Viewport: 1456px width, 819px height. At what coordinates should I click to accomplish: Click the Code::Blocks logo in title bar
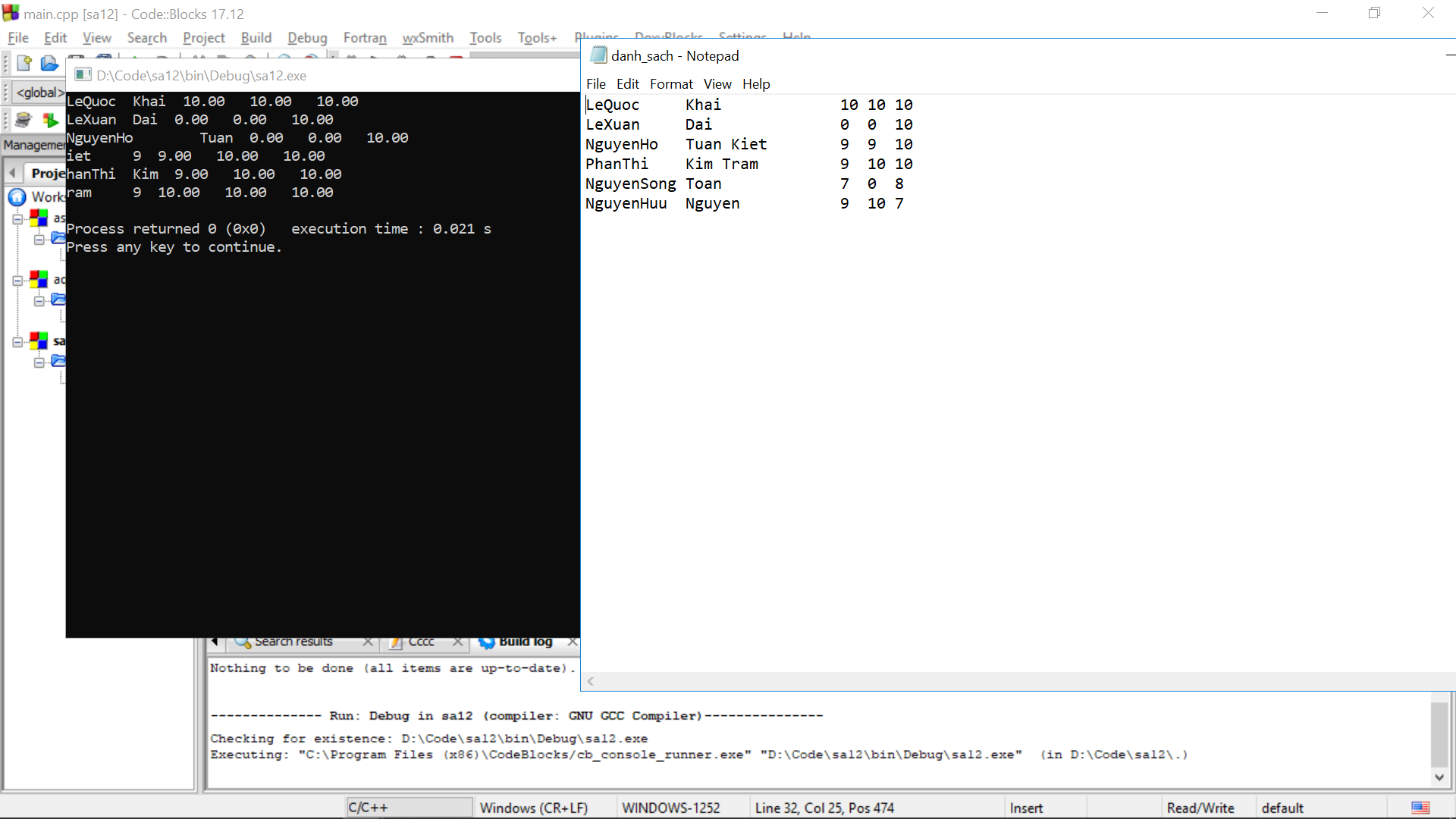[11, 14]
